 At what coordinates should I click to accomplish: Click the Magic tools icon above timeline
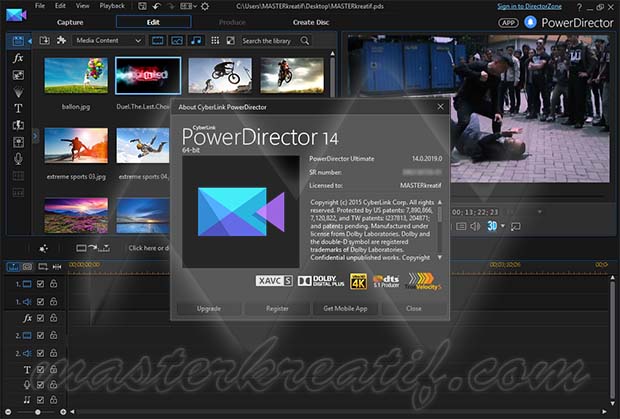point(43,248)
